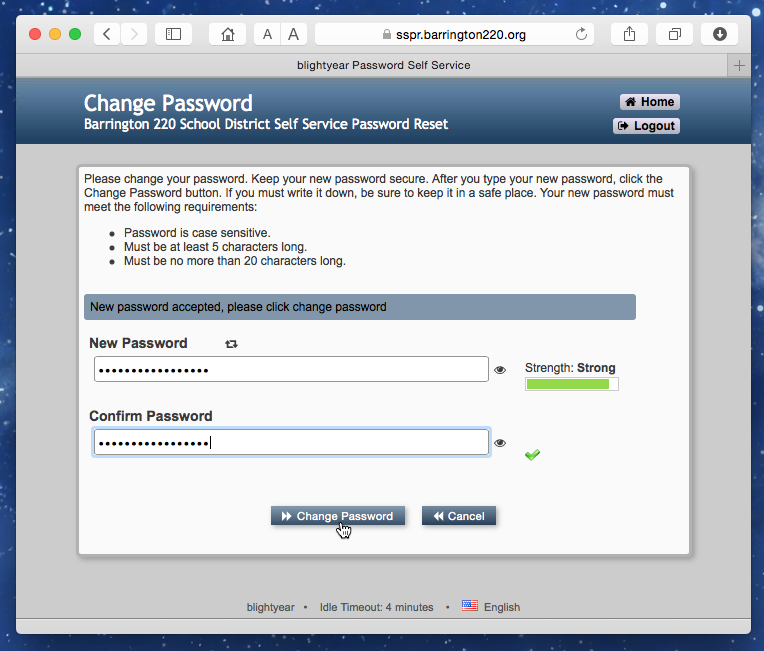
Task: Show all tabs overview icon
Action: (674, 34)
